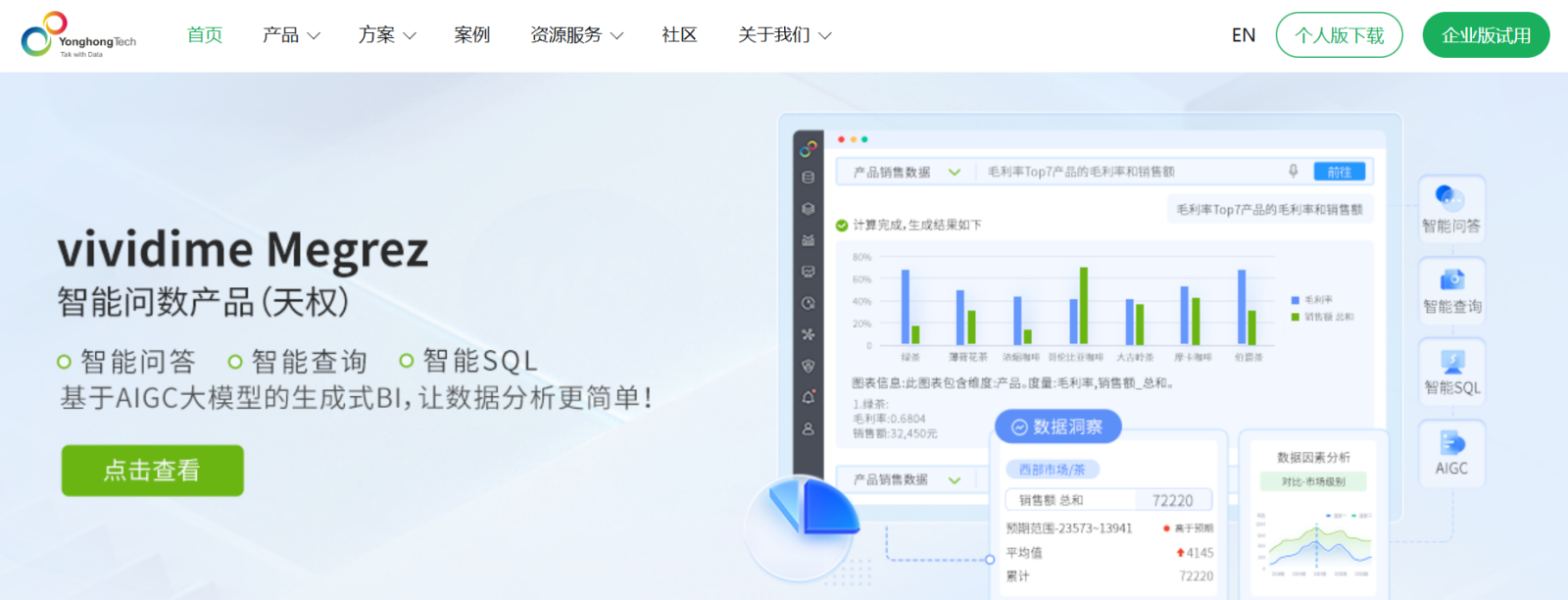Image resolution: width=1568 pixels, height=600 pixels.
Task: Click the database icon in the dark sidebar
Action: click(808, 177)
